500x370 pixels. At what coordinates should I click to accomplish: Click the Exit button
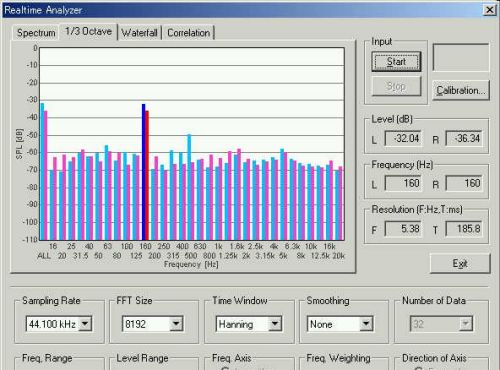[x=460, y=263]
